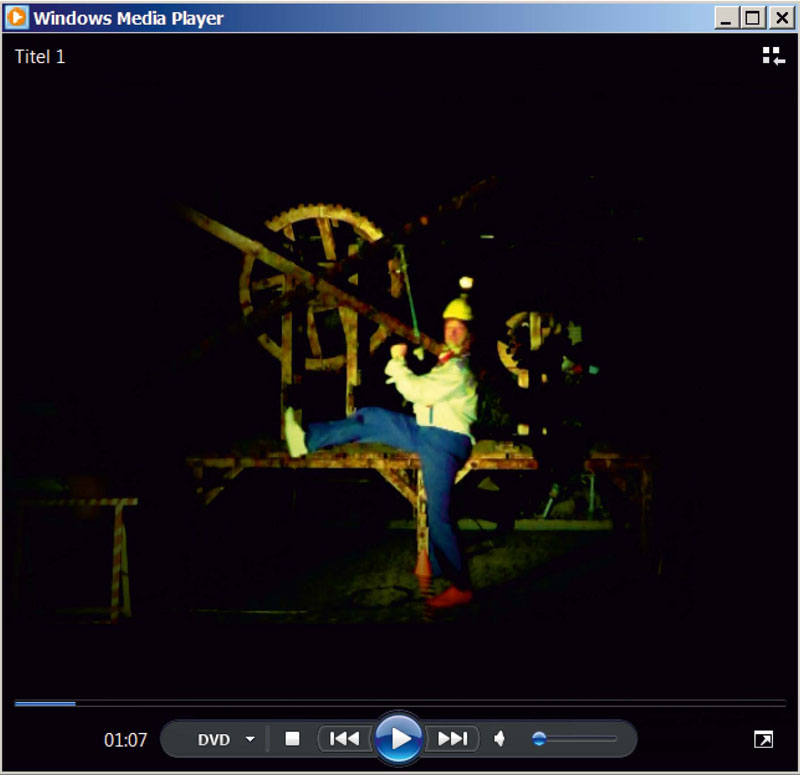800x775 pixels.
Task: Maximize the Windows Media Player window
Action: click(752, 18)
